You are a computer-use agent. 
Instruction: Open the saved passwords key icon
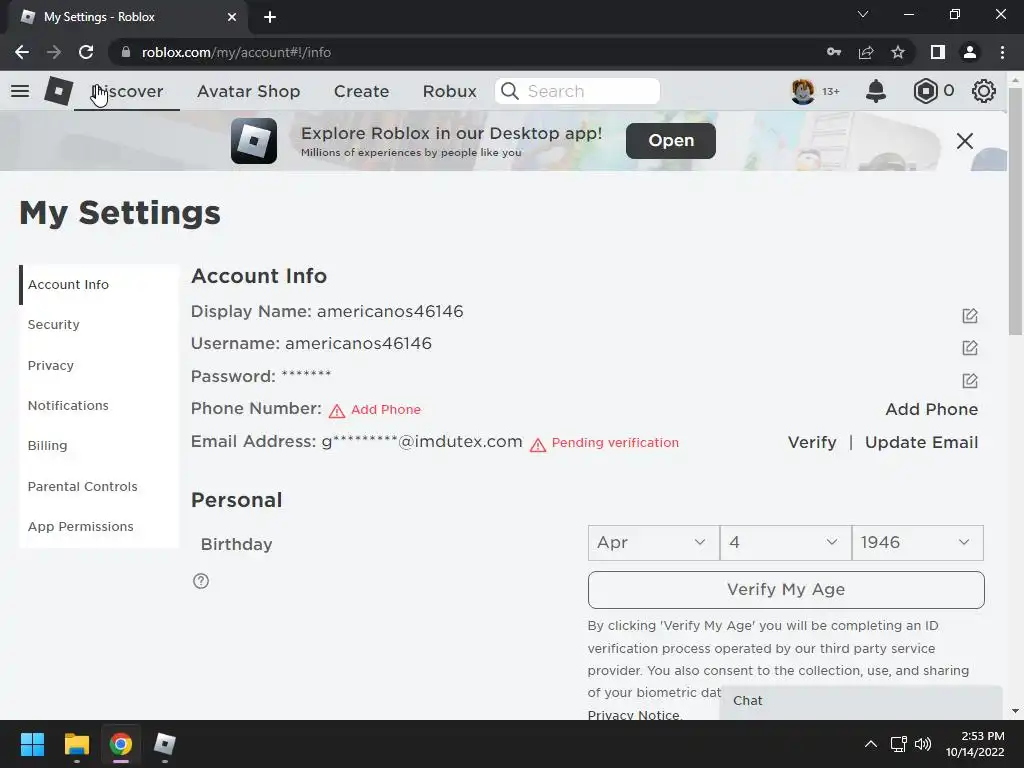pos(834,52)
